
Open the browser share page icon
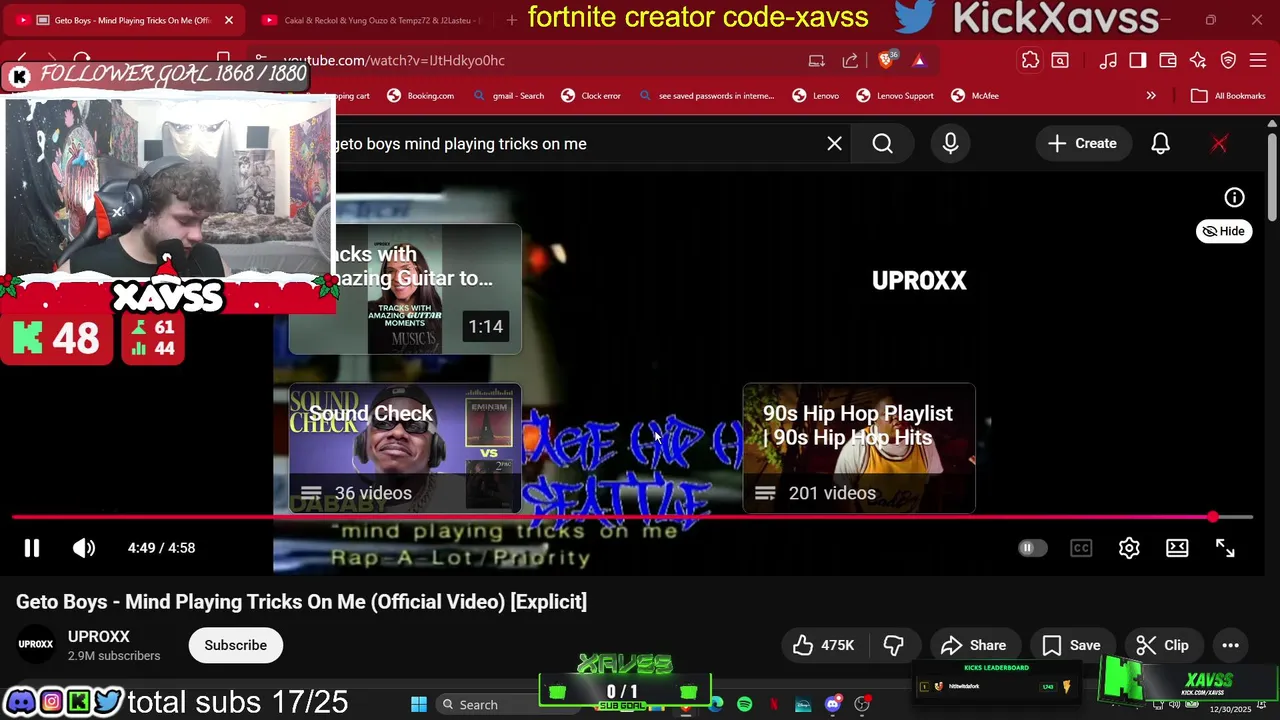coord(850,60)
